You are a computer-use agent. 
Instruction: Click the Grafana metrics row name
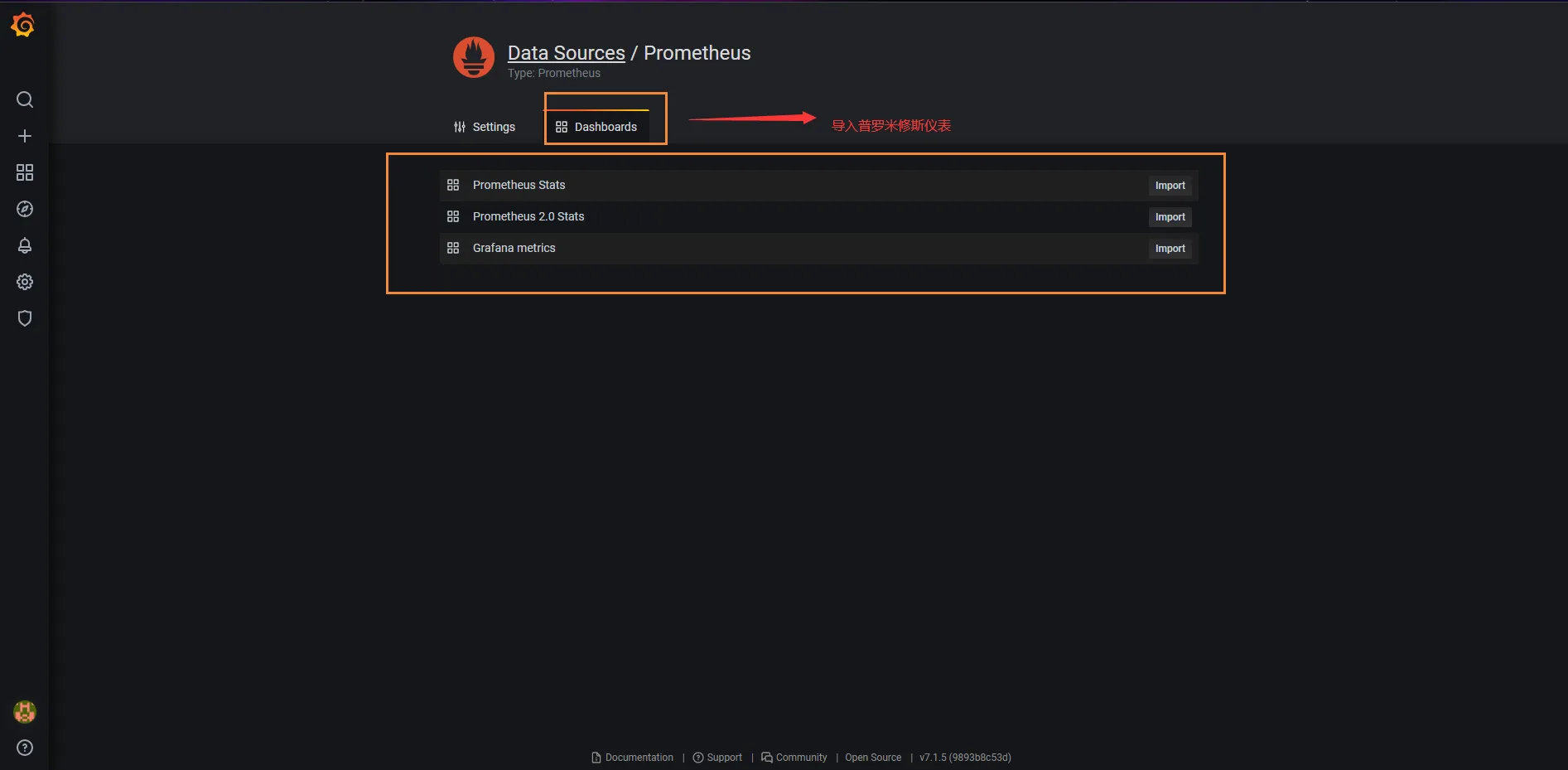click(514, 248)
